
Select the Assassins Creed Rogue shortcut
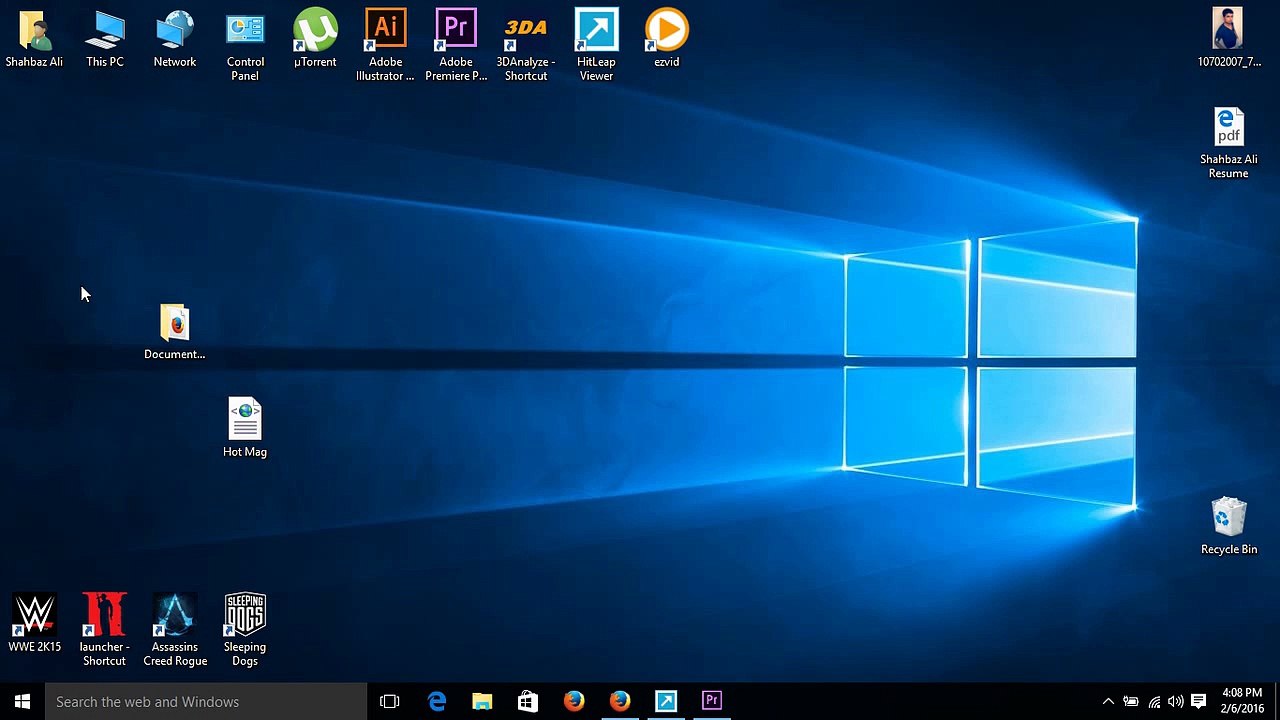[x=175, y=631]
